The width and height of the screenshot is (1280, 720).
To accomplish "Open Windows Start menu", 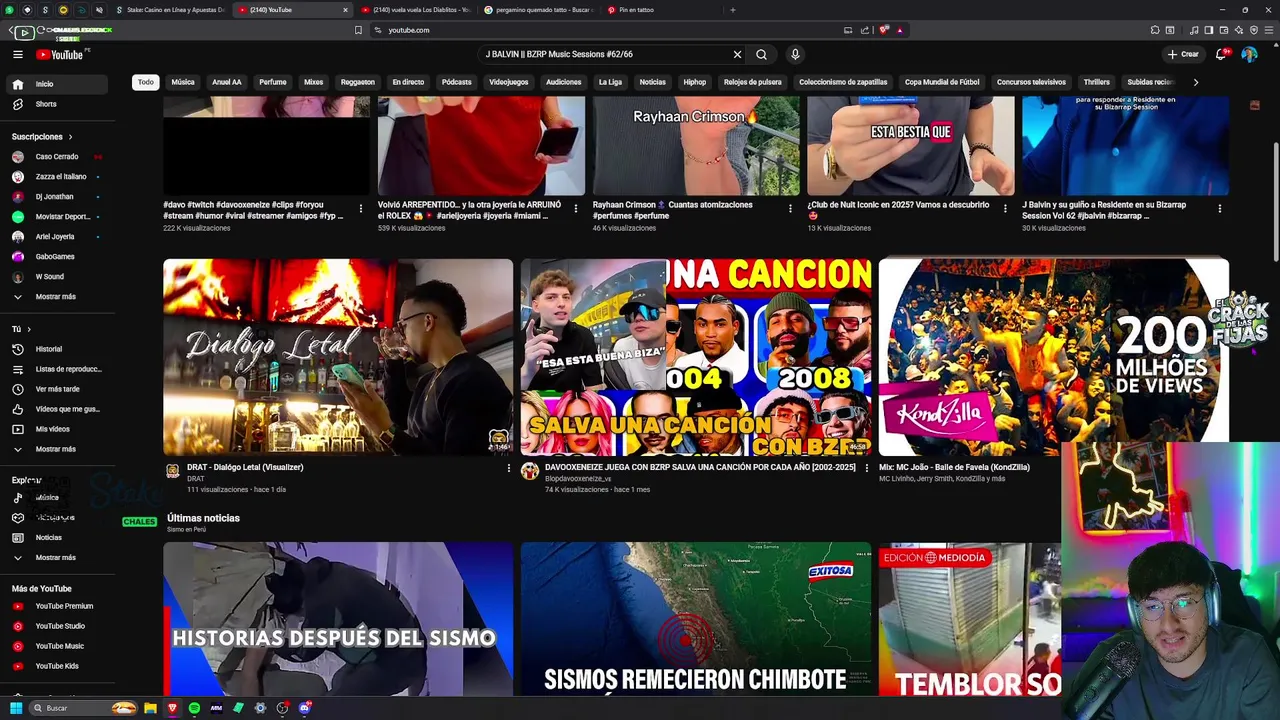I will [x=16, y=708].
